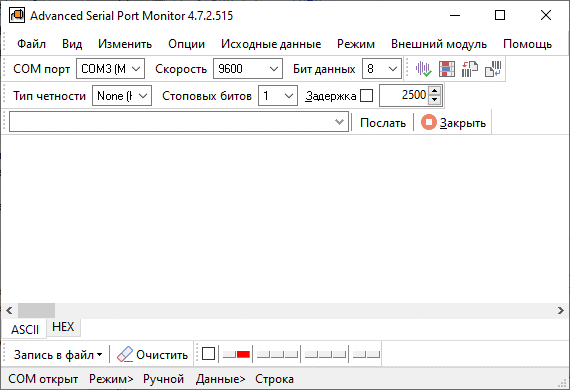The width and height of the screenshot is (570, 390).
Task: Open the Изменить menu
Action: [x=125, y=44]
